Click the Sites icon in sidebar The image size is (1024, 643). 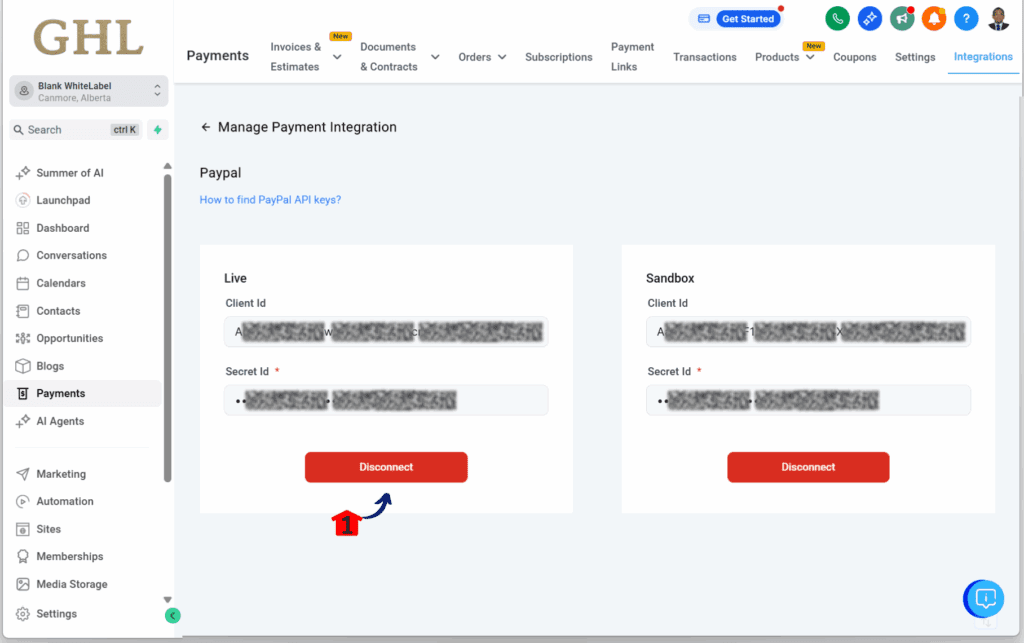point(23,529)
